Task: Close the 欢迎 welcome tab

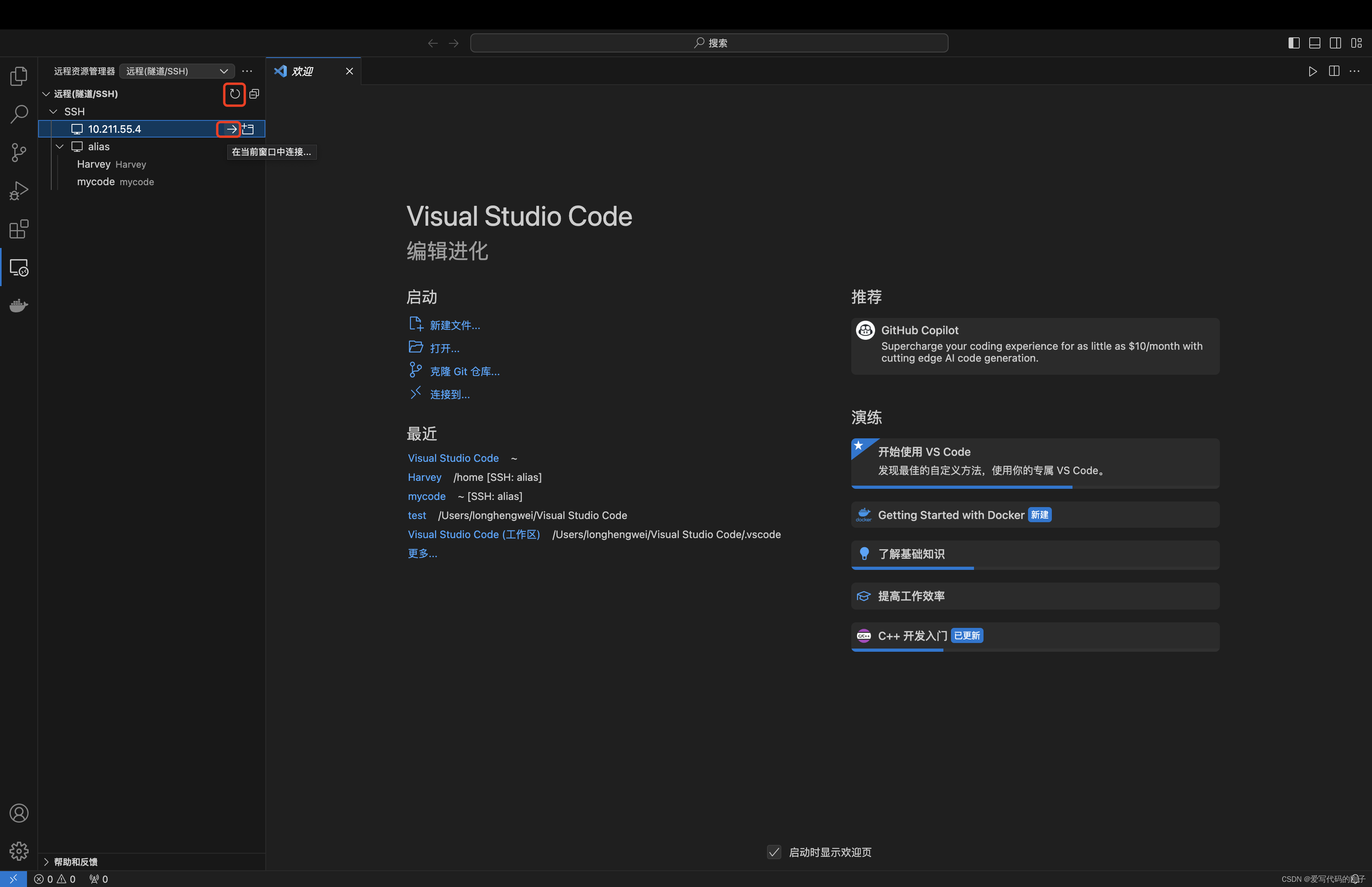Action: pos(349,72)
